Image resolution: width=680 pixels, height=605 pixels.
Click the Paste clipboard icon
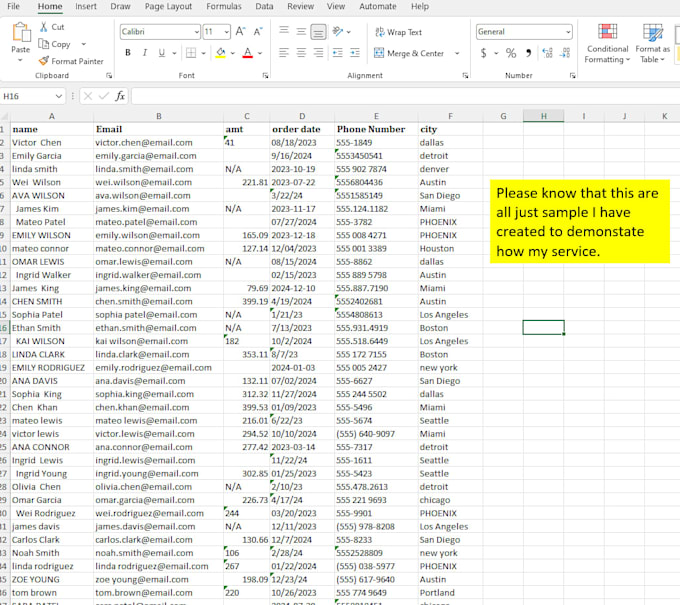(21, 33)
